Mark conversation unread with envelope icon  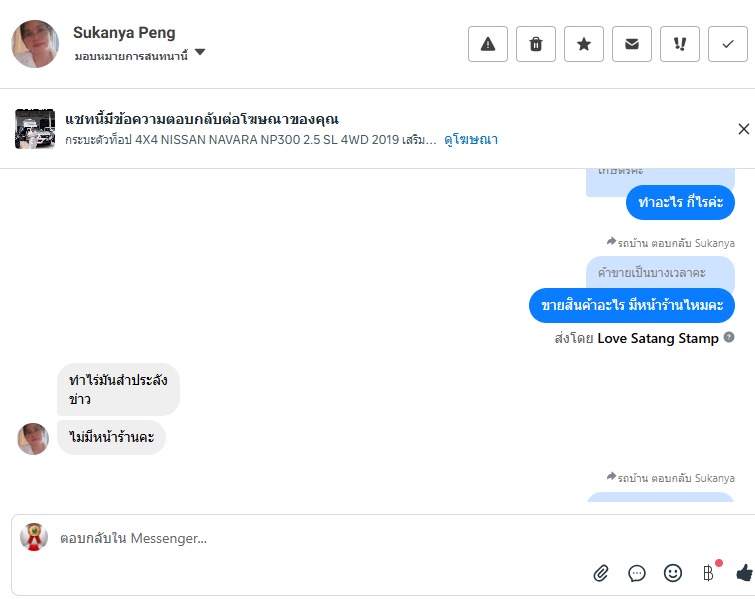point(632,44)
